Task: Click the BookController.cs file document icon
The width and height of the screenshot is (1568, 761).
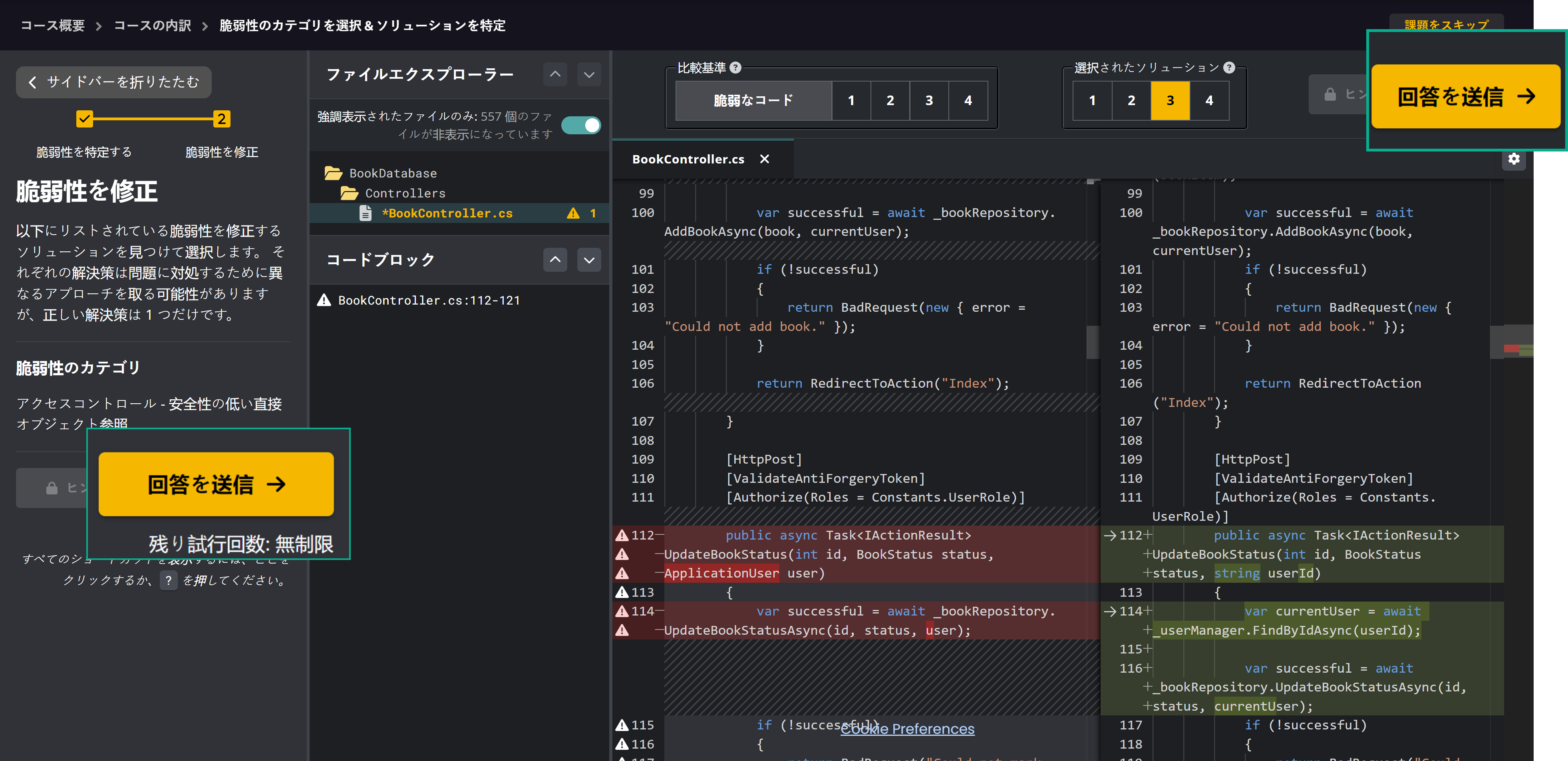Action: 365,213
